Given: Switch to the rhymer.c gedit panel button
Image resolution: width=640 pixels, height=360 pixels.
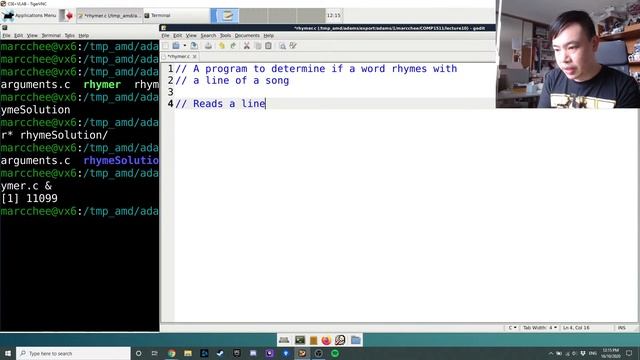Looking at the screenshot, I should point(109,16).
